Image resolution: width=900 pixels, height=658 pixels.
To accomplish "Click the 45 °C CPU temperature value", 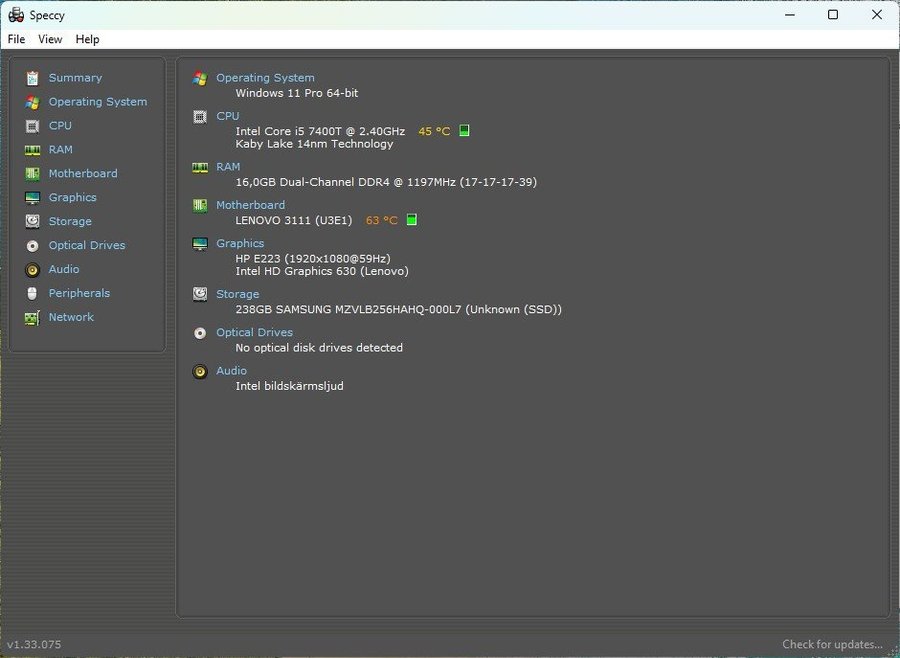I will pyautogui.click(x=434, y=131).
